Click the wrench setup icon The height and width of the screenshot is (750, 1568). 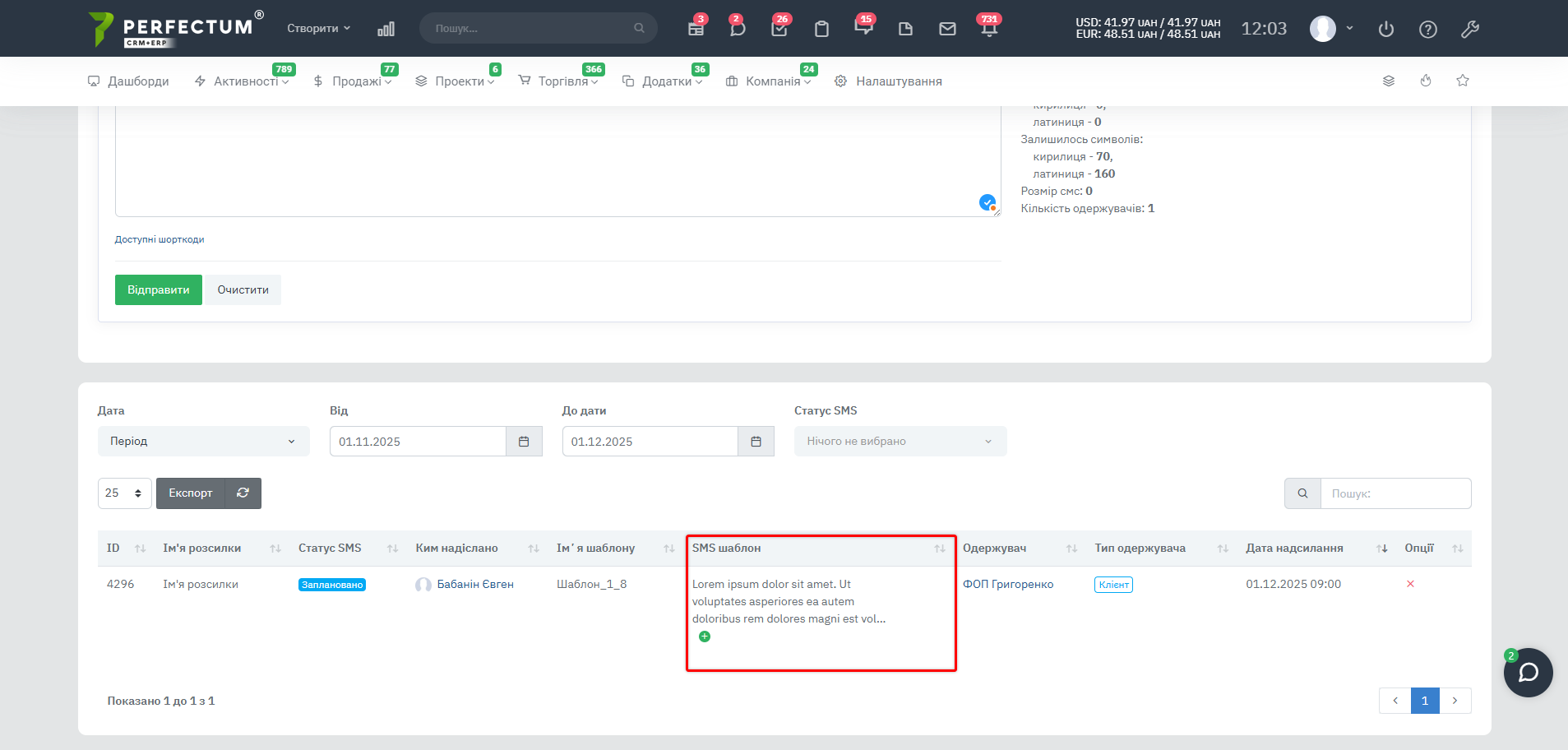1470,29
